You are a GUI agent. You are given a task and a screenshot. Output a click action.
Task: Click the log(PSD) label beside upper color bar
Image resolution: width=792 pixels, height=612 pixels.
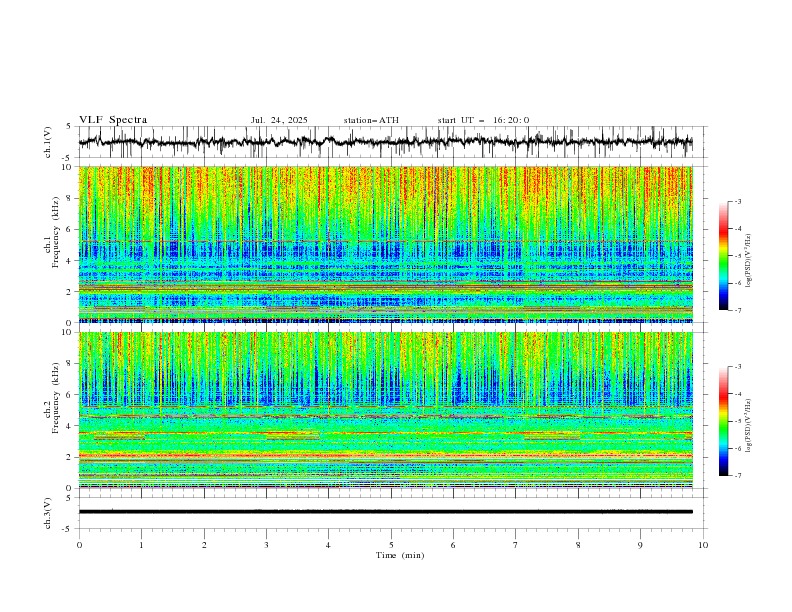(x=750, y=261)
